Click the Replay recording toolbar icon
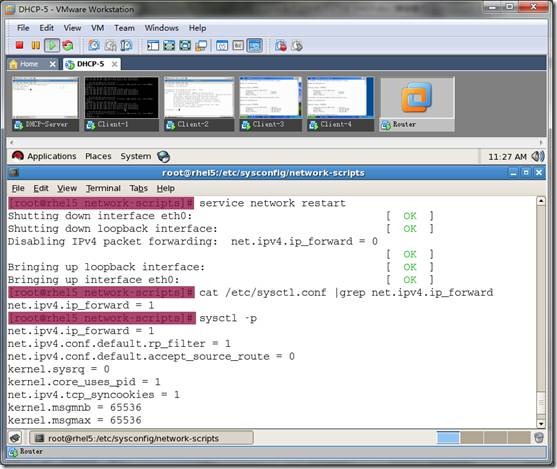 coord(297,45)
